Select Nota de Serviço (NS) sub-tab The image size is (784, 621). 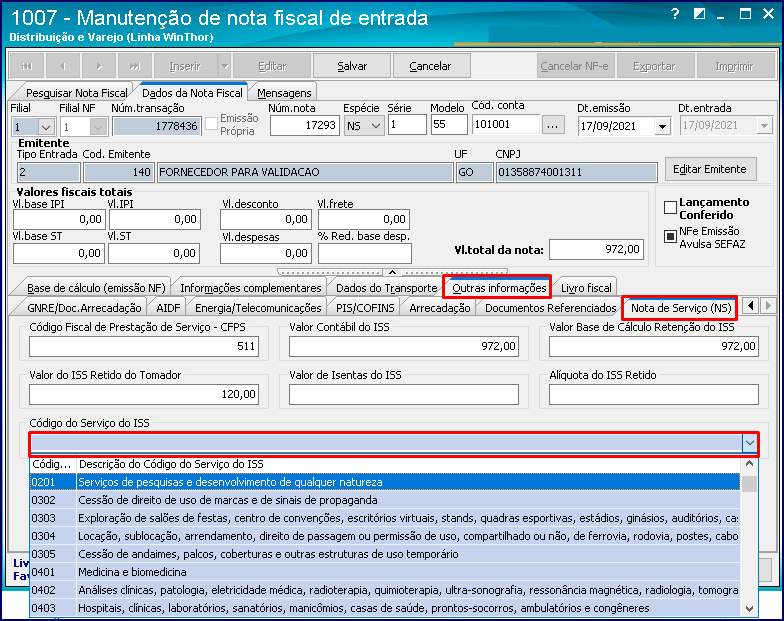[x=681, y=308]
